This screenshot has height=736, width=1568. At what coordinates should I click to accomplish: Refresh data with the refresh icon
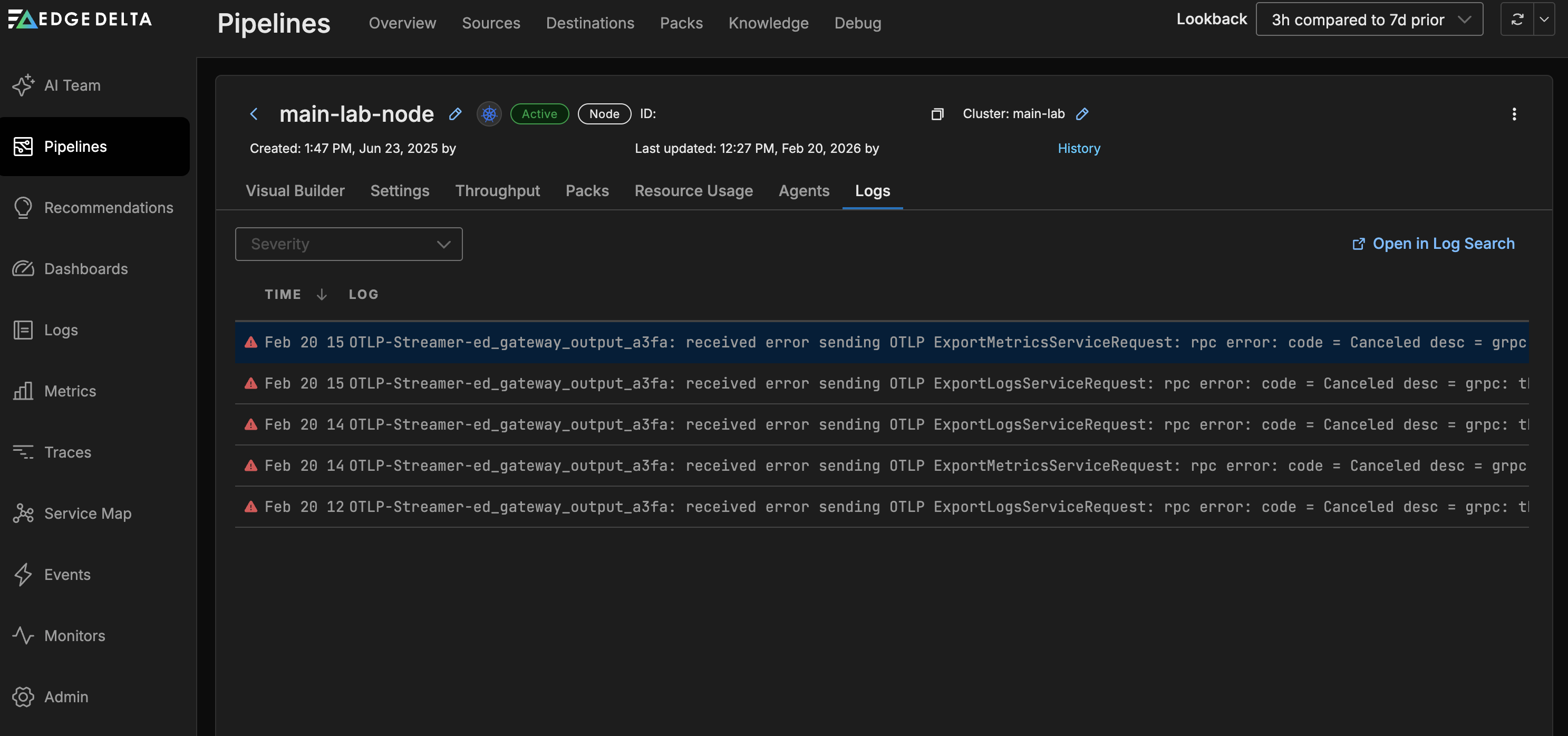coord(1517,19)
